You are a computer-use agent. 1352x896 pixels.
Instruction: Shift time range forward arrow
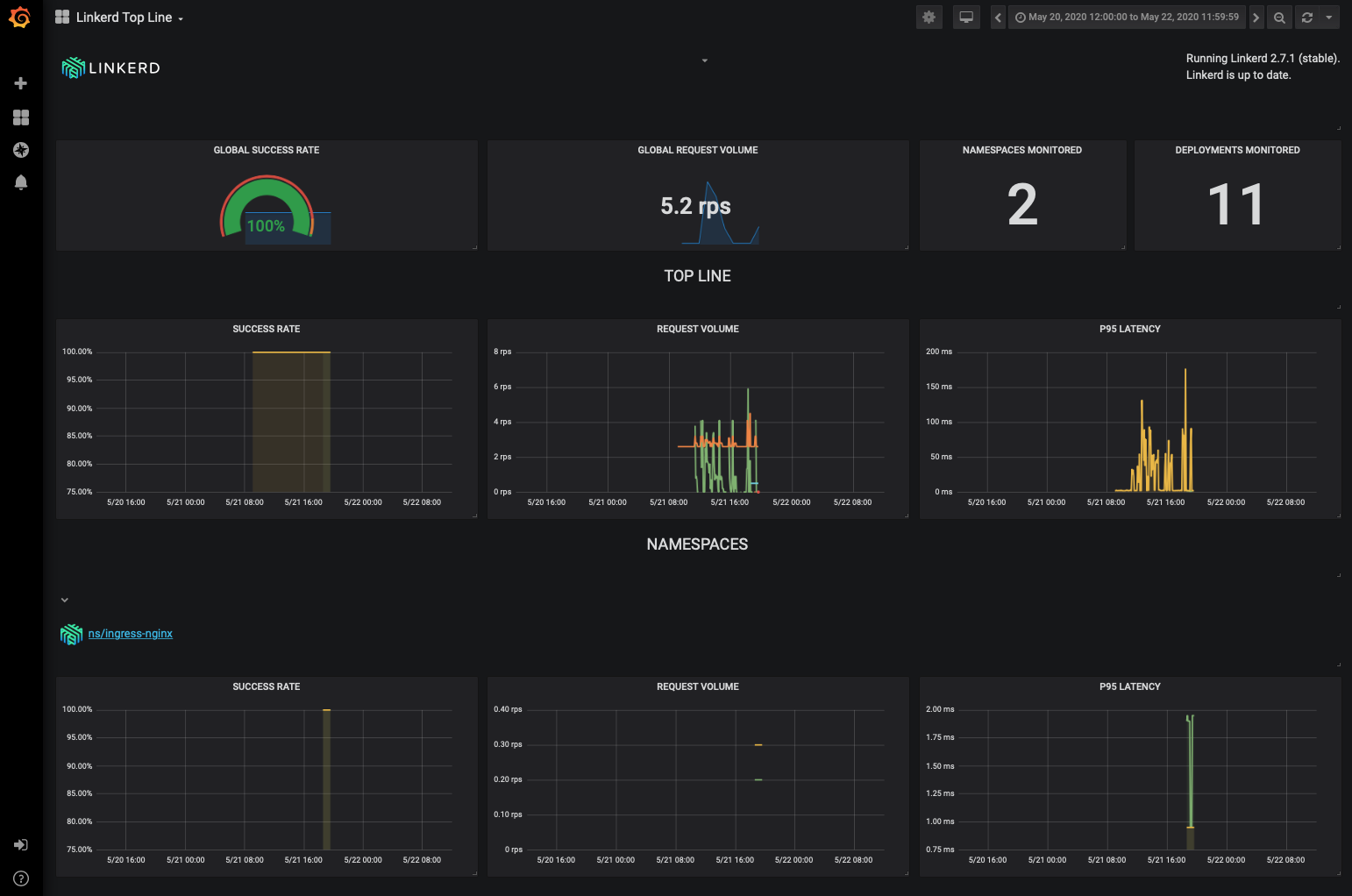pyautogui.click(x=1256, y=18)
